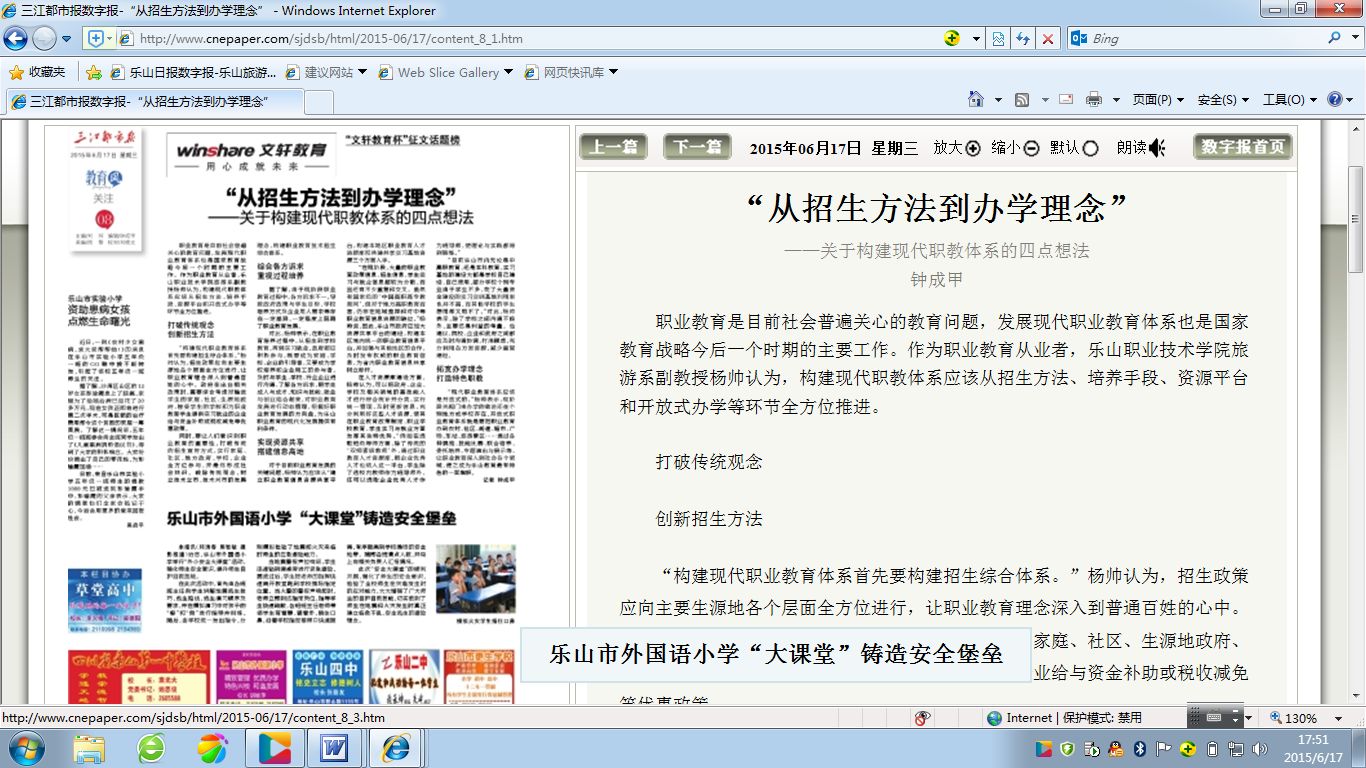The width and height of the screenshot is (1366, 768).
Task: Click the 放大 zoom-in plus icon
Action: [x=973, y=148]
